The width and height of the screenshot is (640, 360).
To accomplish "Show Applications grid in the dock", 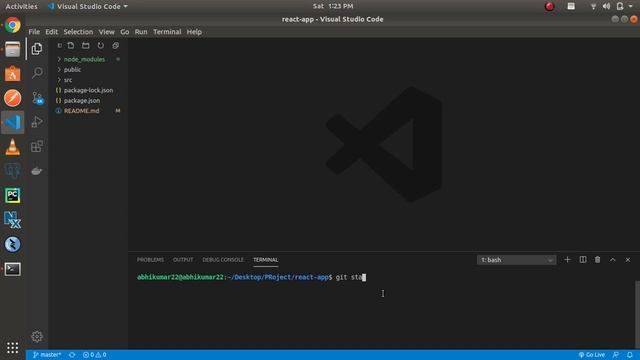I will point(13,348).
